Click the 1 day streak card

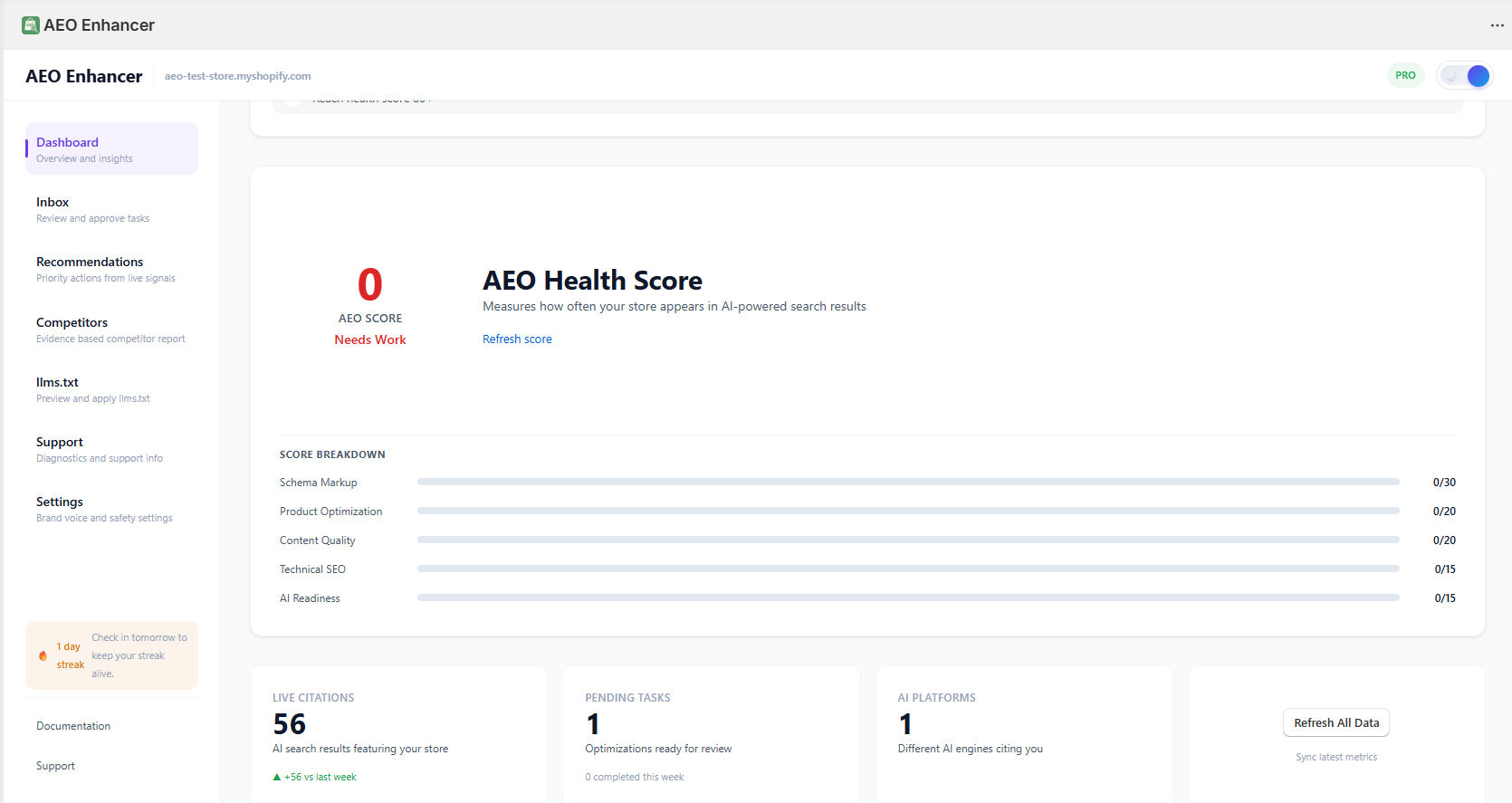pyautogui.click(x=111, y=655)
